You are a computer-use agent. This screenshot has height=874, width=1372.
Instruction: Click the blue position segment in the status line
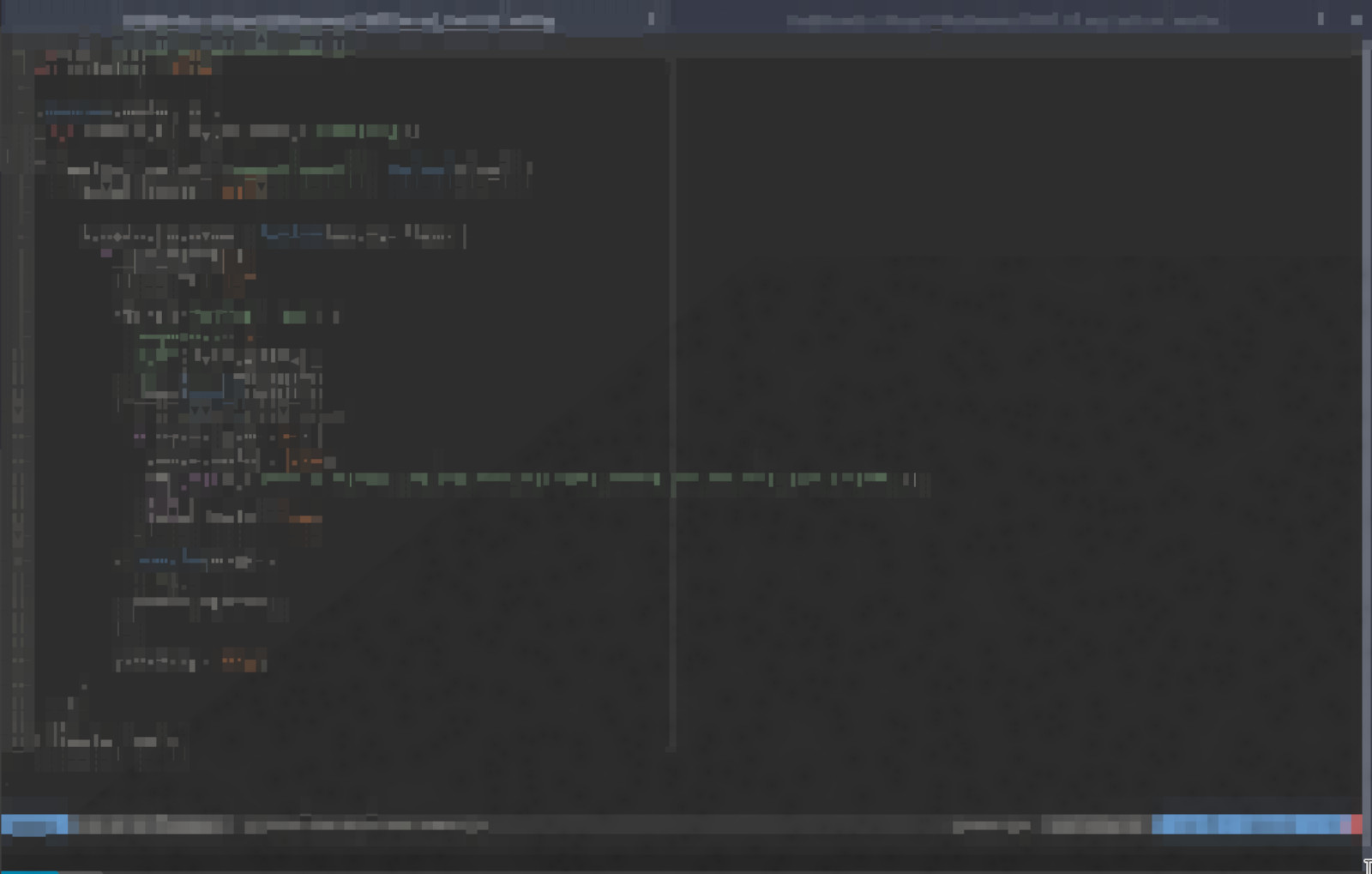pos(1248,825)
